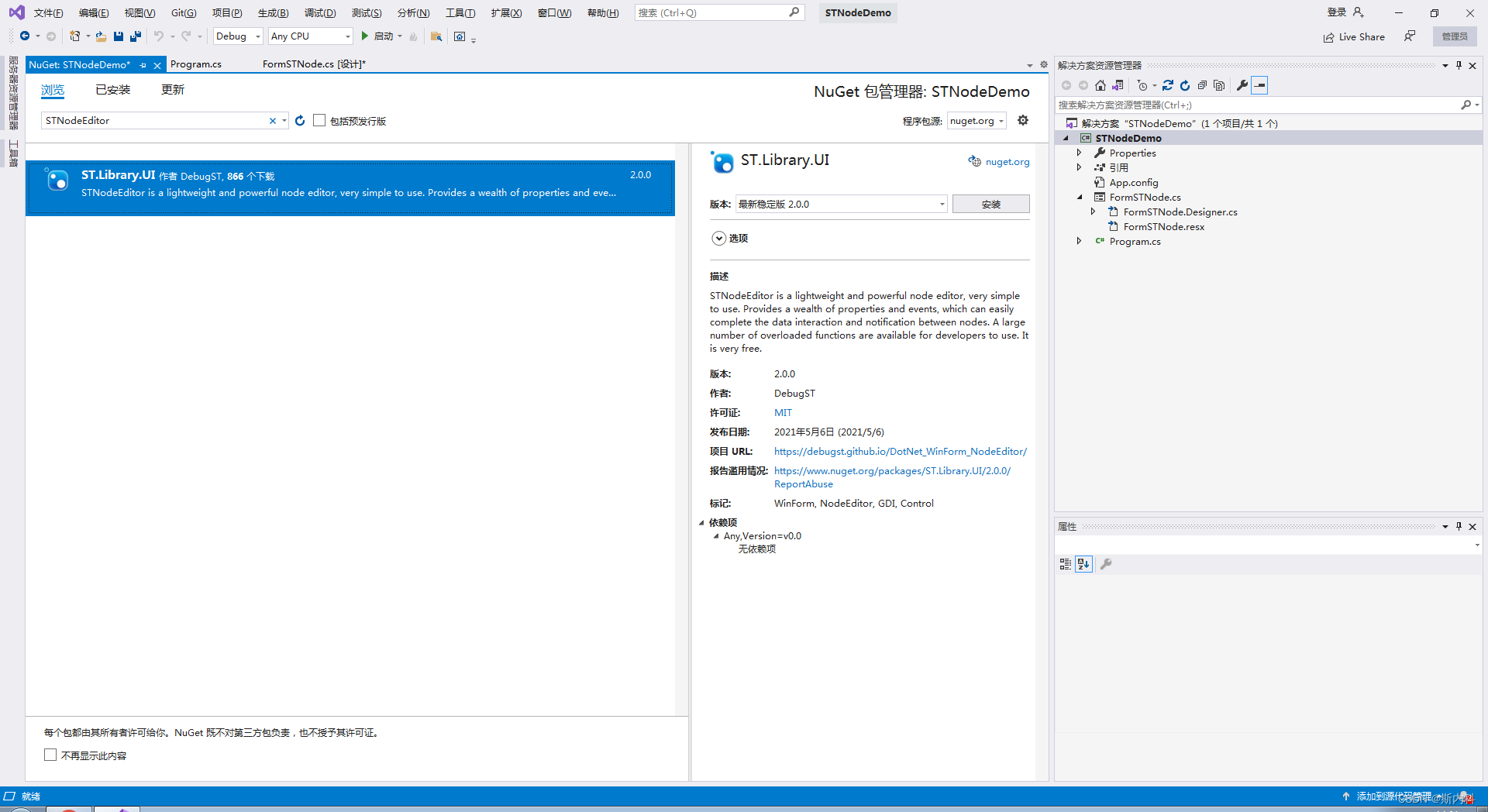The width and height of the screenshot is (1488, 812).
Task: Open the debugst.github.io project URL link
Action: click(x=900, y=452)
